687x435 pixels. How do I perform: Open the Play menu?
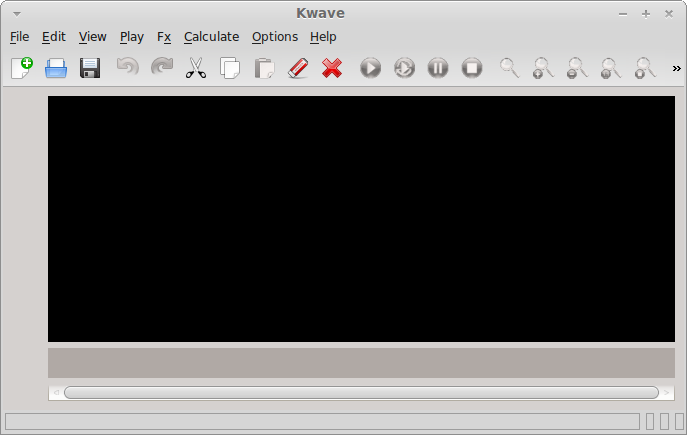pos(132,37)
